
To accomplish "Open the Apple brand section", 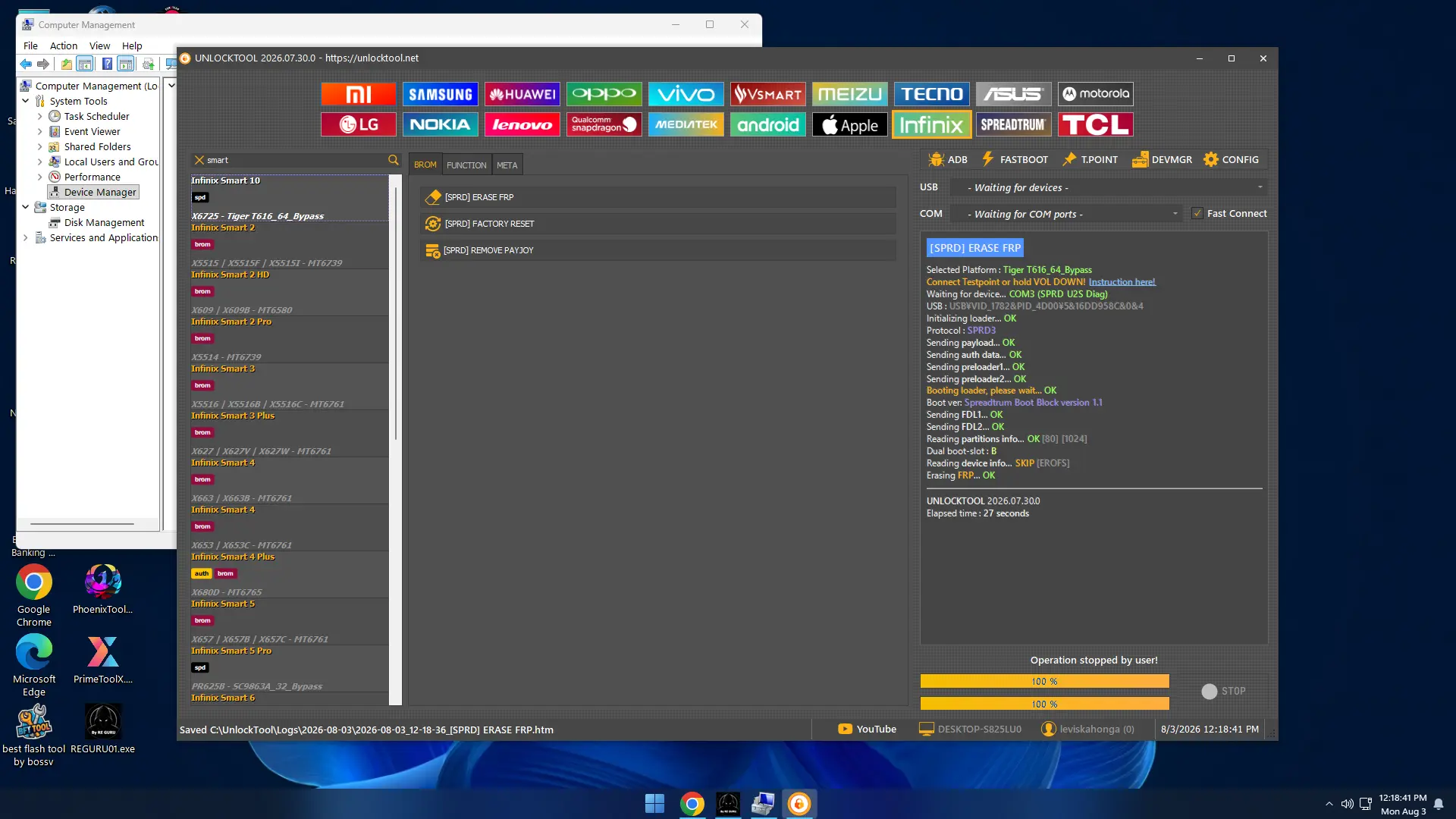I will pyautogui.click(x=850, y=124).
